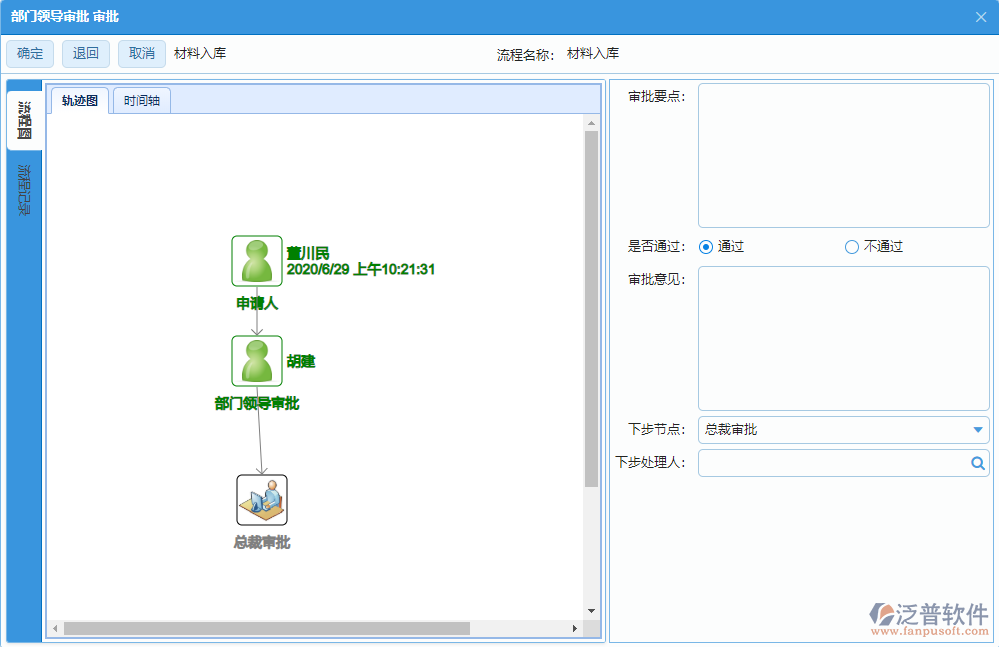Screen dimensions: 999x647
Task: Click the scroll right arrow of diagram
Action: point(575,629)
